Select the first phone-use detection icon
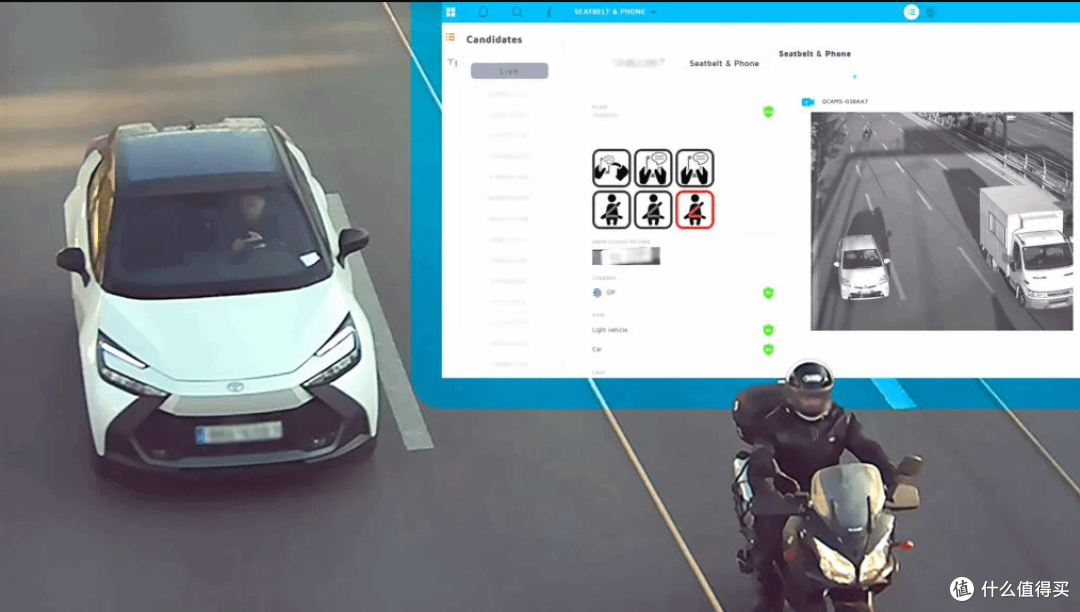 pyautogui.click(x=611, y=168)
